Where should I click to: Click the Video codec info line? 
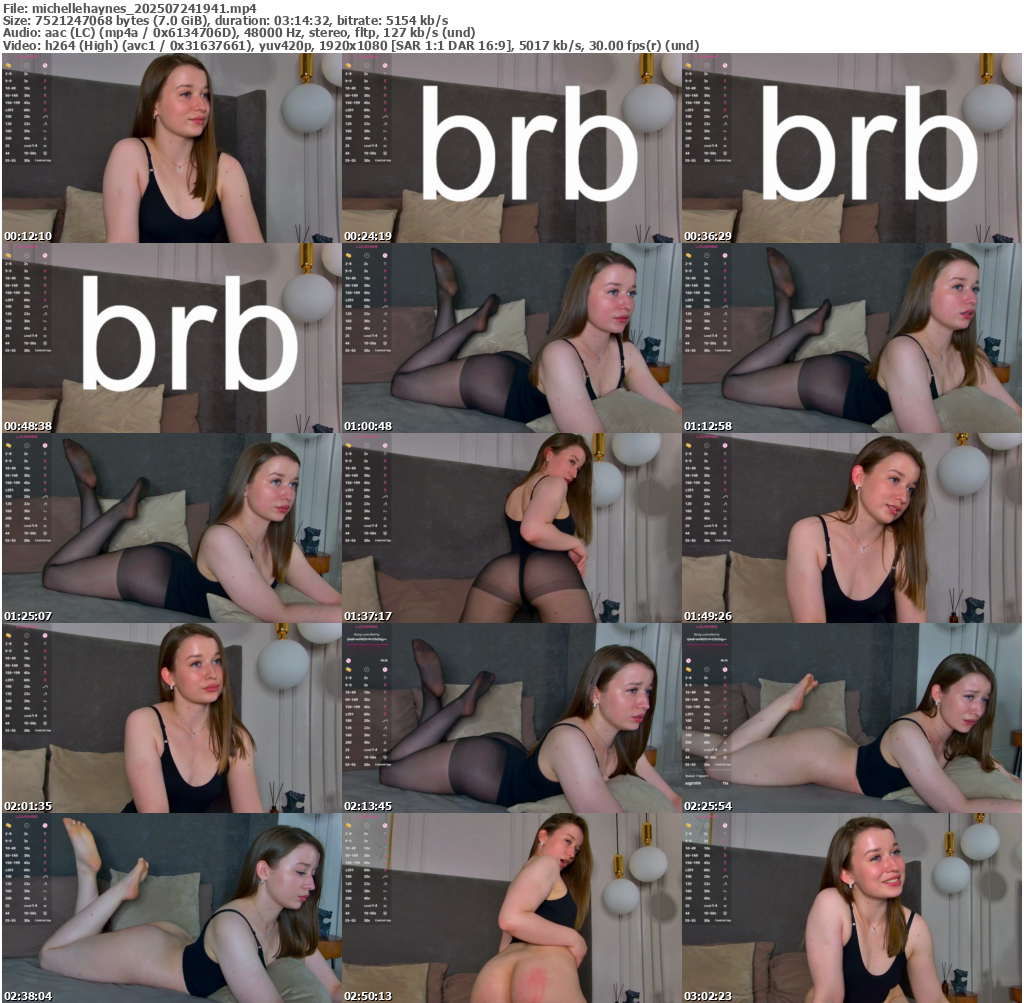coord(350,46)
